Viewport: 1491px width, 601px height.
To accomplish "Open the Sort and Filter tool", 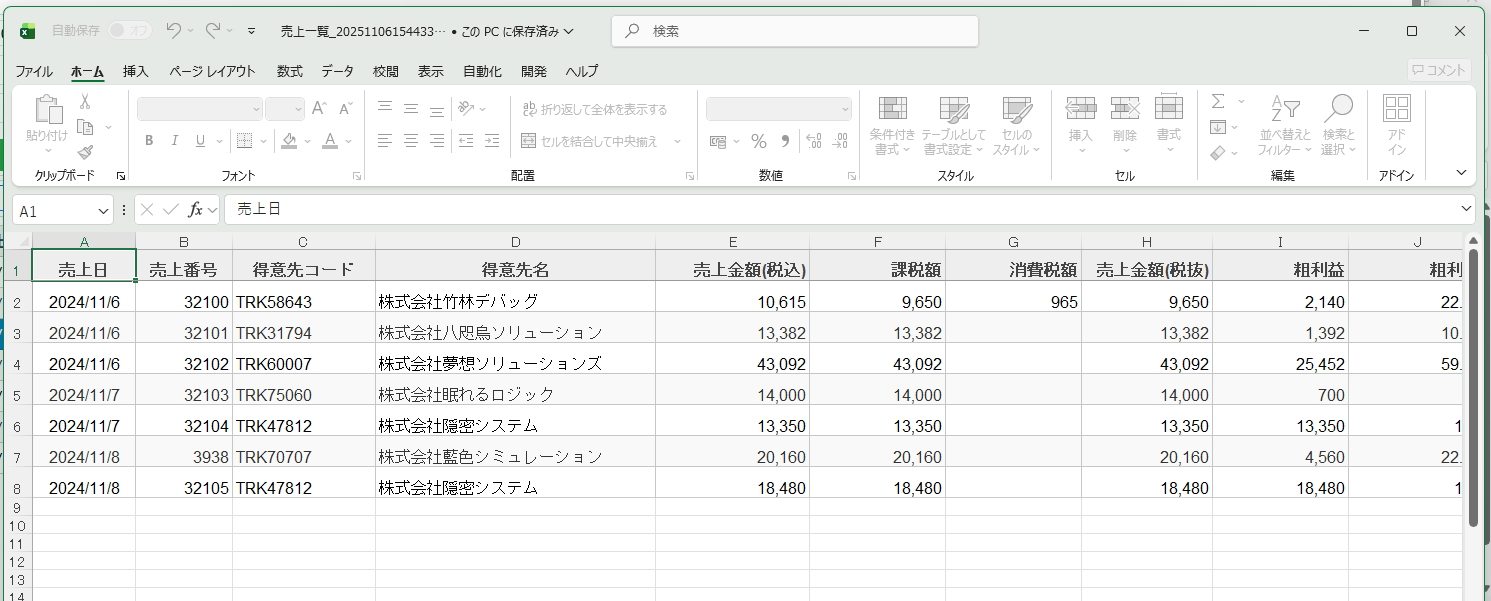I will point(1284,125).
